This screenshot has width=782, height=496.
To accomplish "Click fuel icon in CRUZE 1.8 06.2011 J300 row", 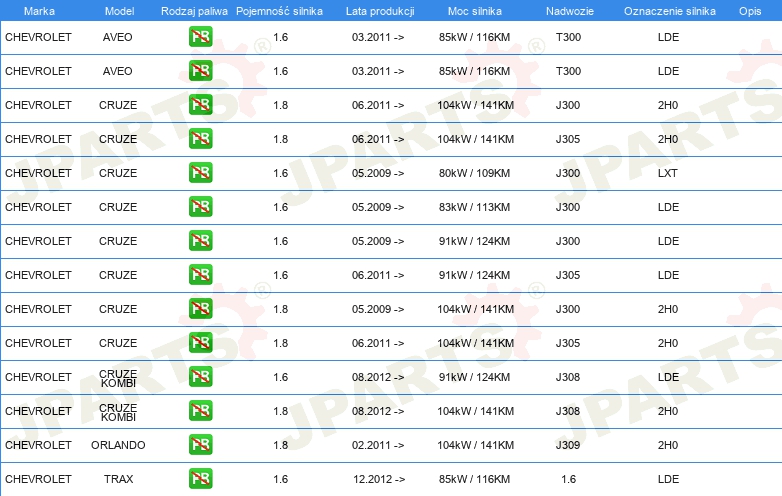I will point(200,105).
